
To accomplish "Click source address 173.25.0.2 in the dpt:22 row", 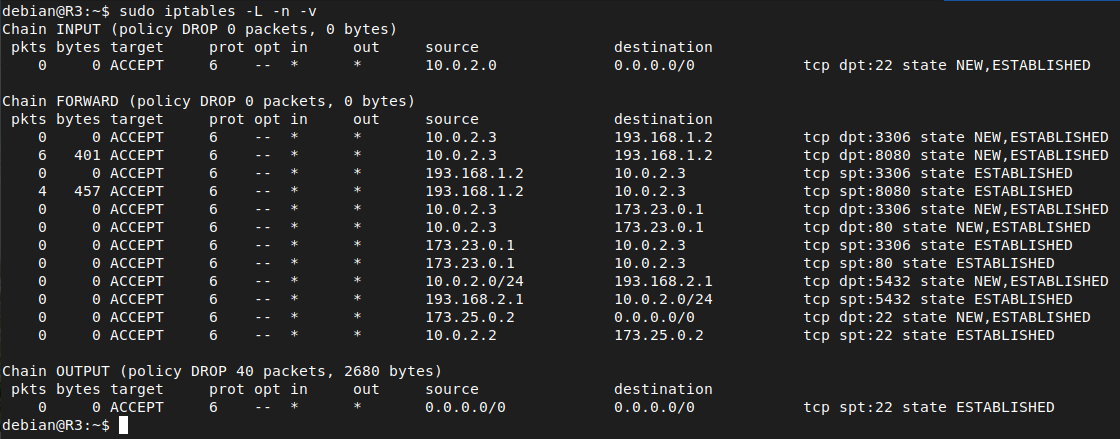I will 470,317.
